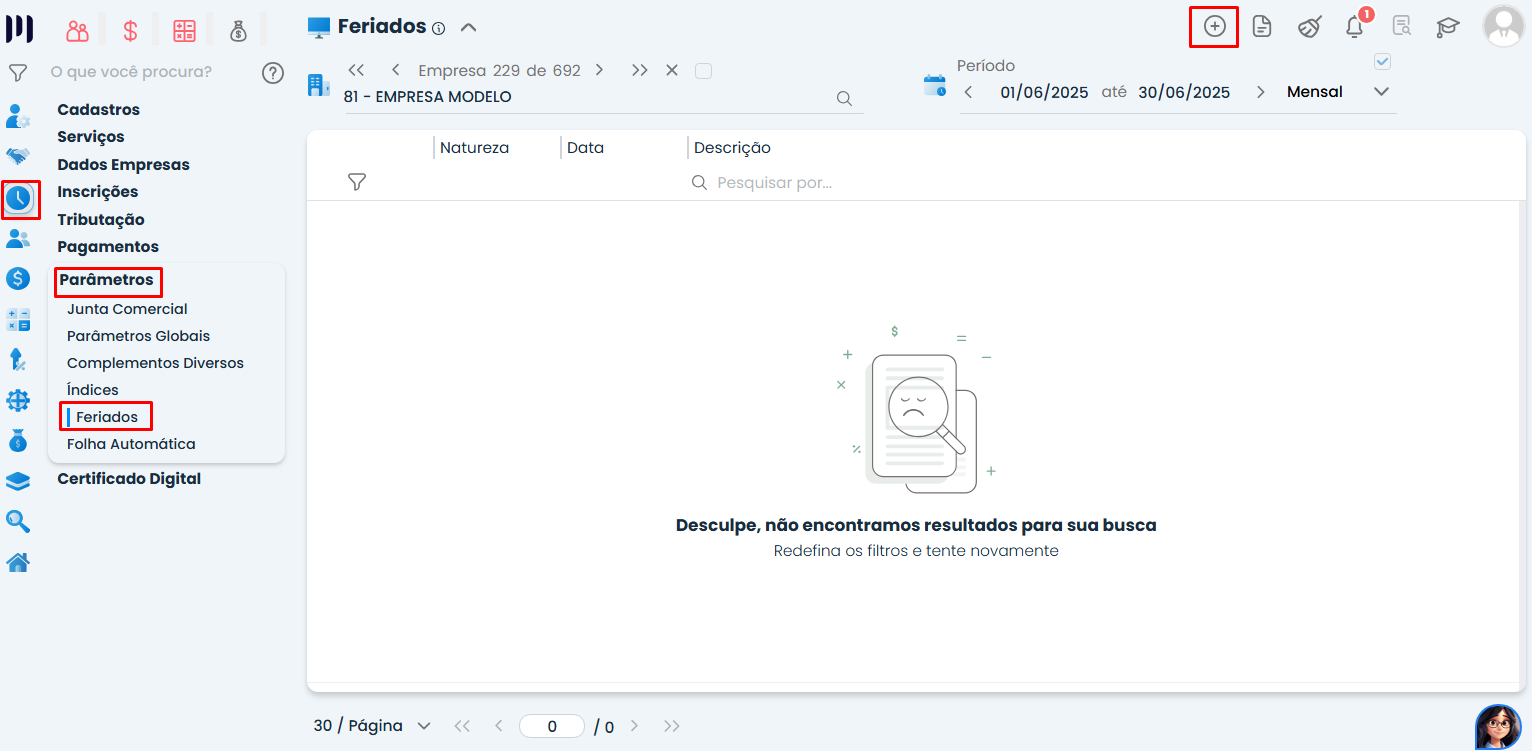Click the add new holiday plus icon
This screenshot has height=751, width=1532.
point(1214,27)
